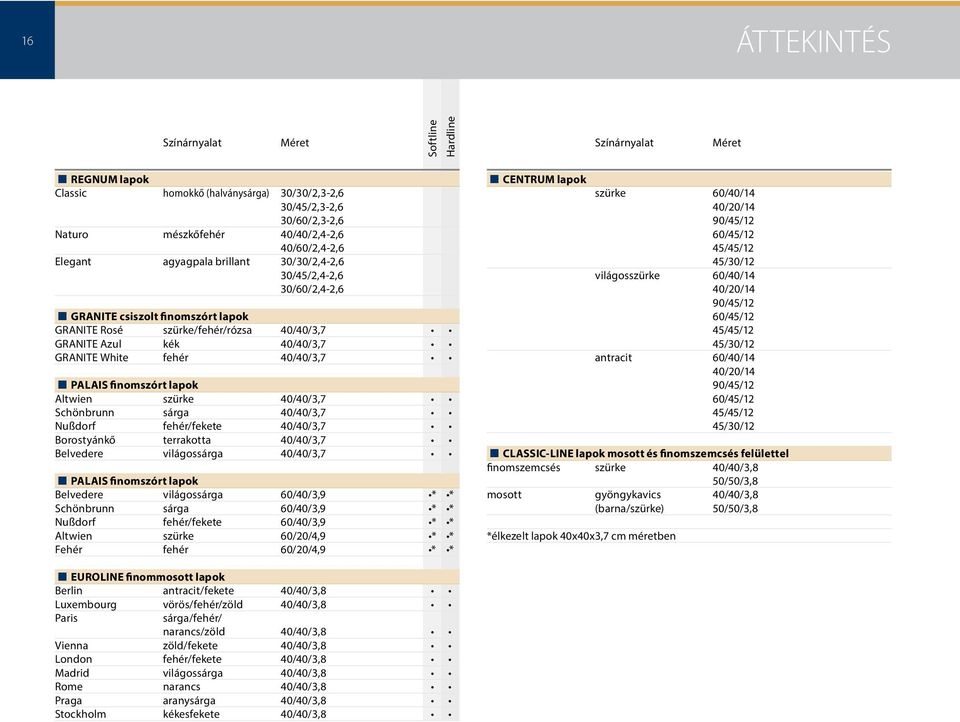960x722 pixels.
Task: Select the Rome row label
Action: pos(69,687)
